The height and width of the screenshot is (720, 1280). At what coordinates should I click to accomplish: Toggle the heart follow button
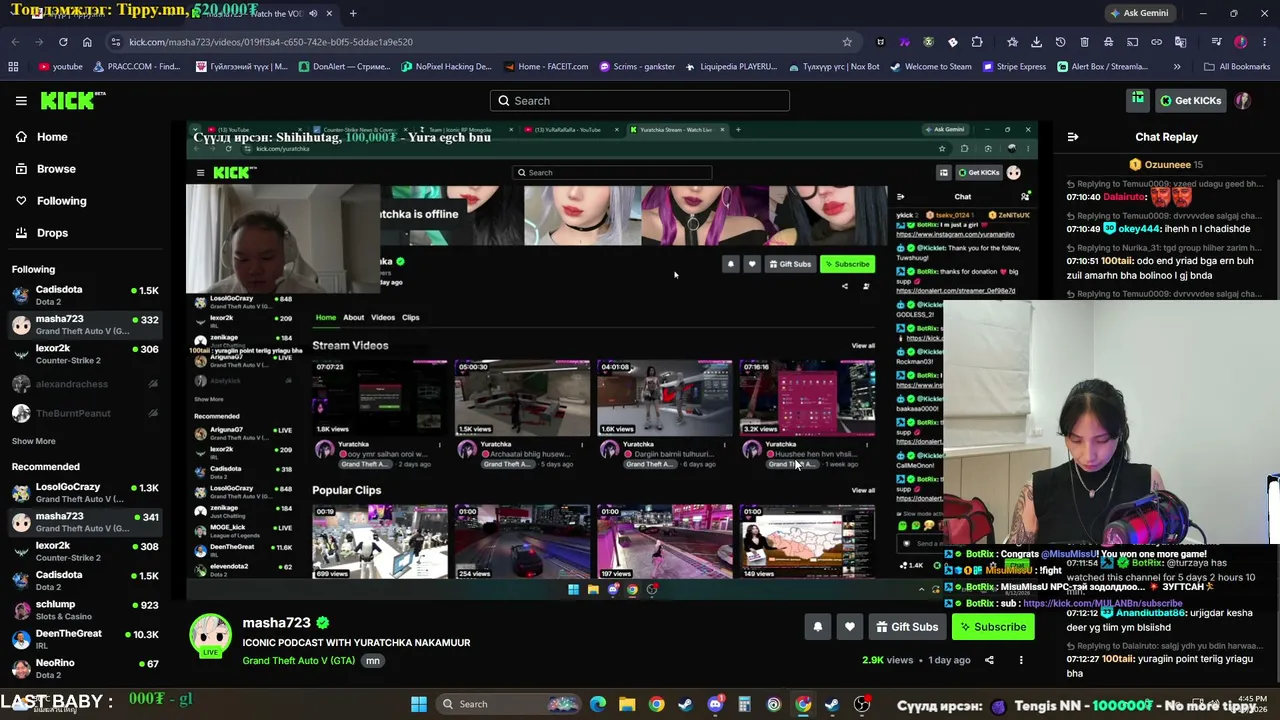click(849, 627)
